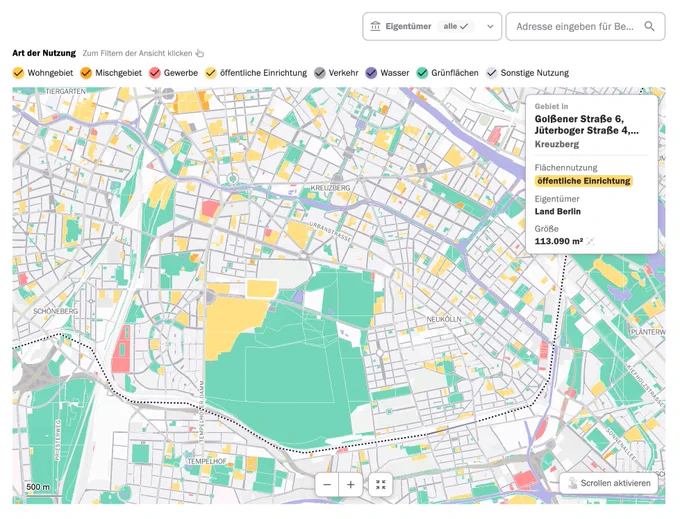Image resolution: width=680 pixels, height=519 pixels.
Task: Click the hand pointer filter hint icon
Action: click(x=199, y=53)
